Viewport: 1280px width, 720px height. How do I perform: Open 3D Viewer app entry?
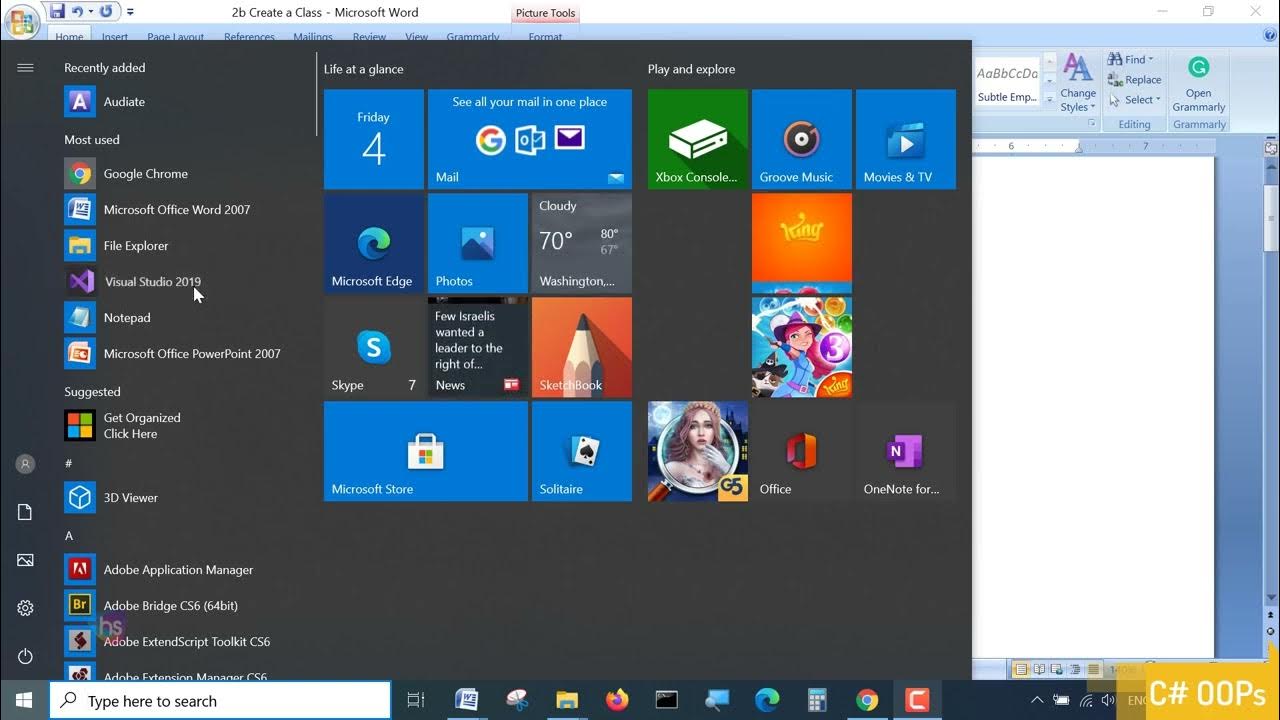(190, 498)
